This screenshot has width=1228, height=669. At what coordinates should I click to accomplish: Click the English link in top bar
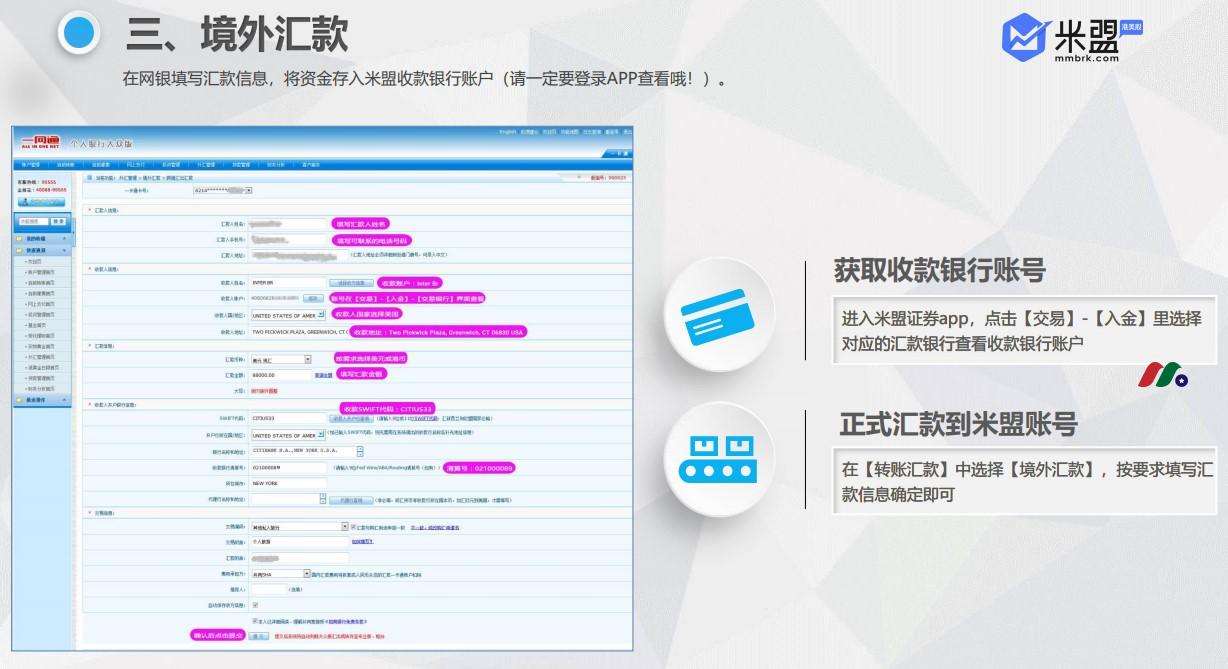(508, 132)
